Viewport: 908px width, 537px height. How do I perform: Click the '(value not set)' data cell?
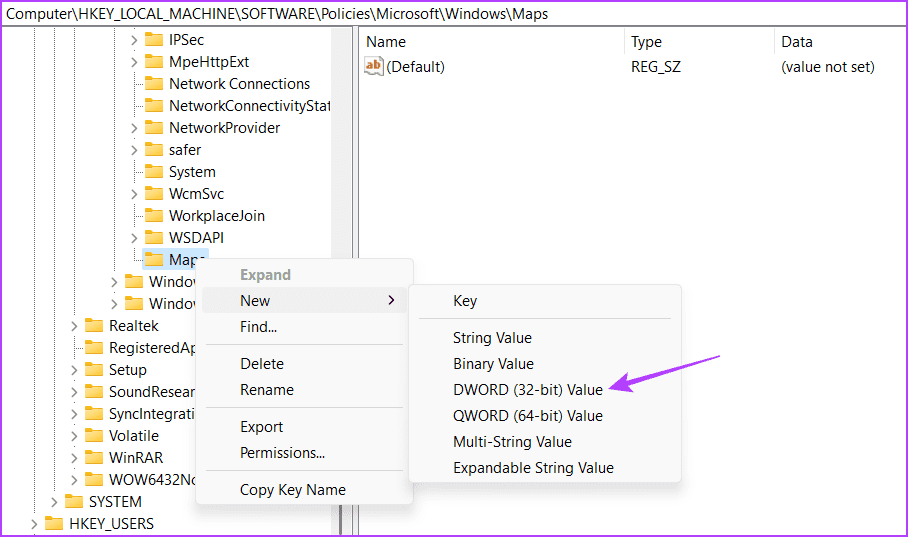[x=828, y=67]
